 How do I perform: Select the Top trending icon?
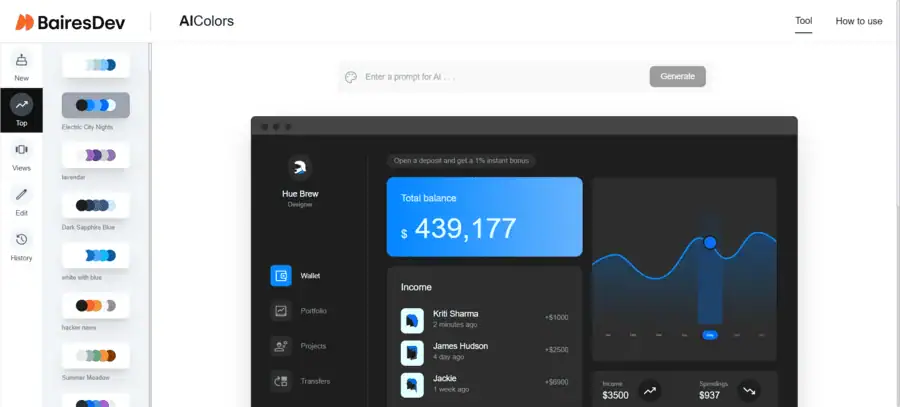(x=21, y=104)
